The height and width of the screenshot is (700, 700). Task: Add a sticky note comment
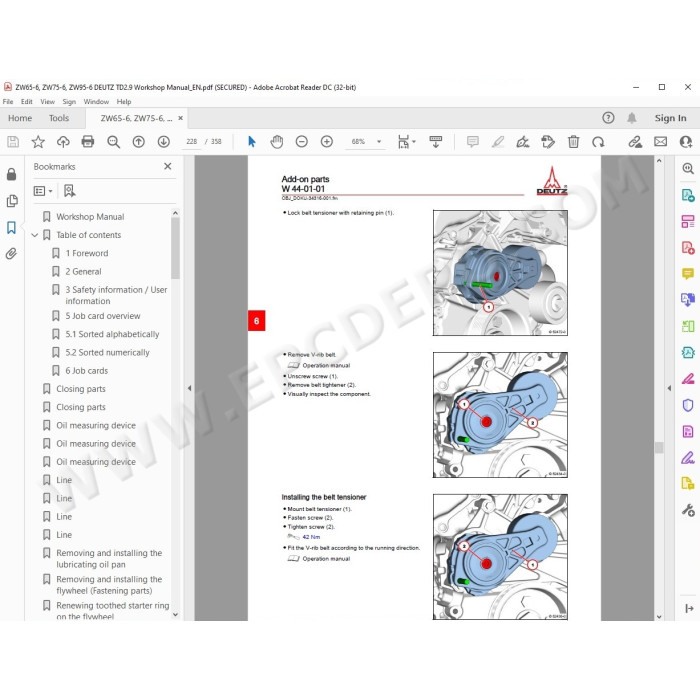472,142
